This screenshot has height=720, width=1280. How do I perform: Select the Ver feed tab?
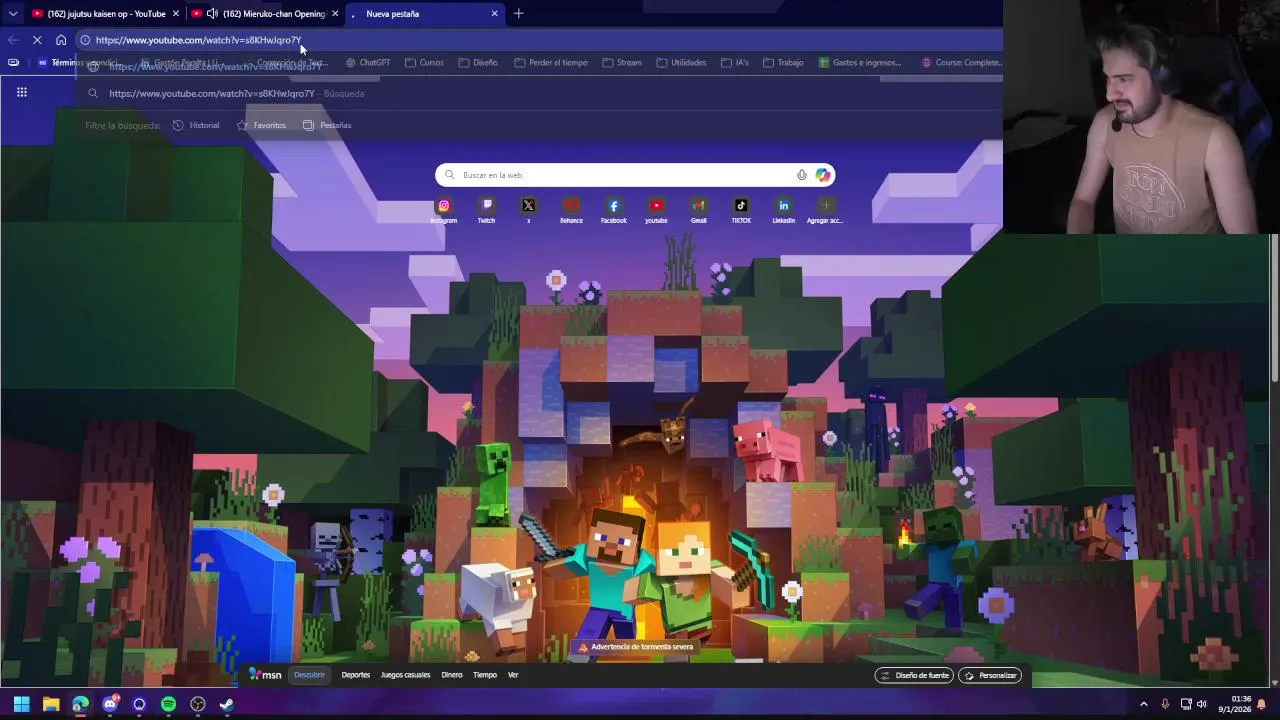pyautogui.click(x=513, y=675)
